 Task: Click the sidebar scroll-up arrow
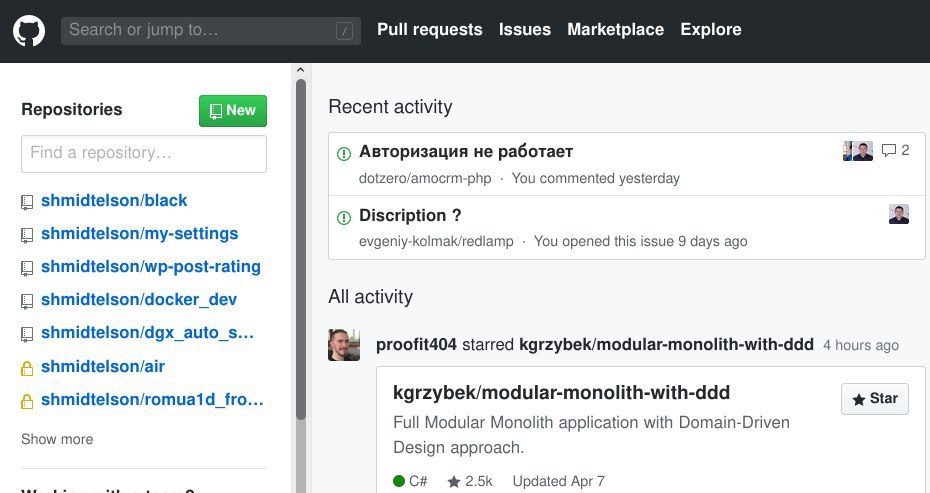tap(300, 70)
